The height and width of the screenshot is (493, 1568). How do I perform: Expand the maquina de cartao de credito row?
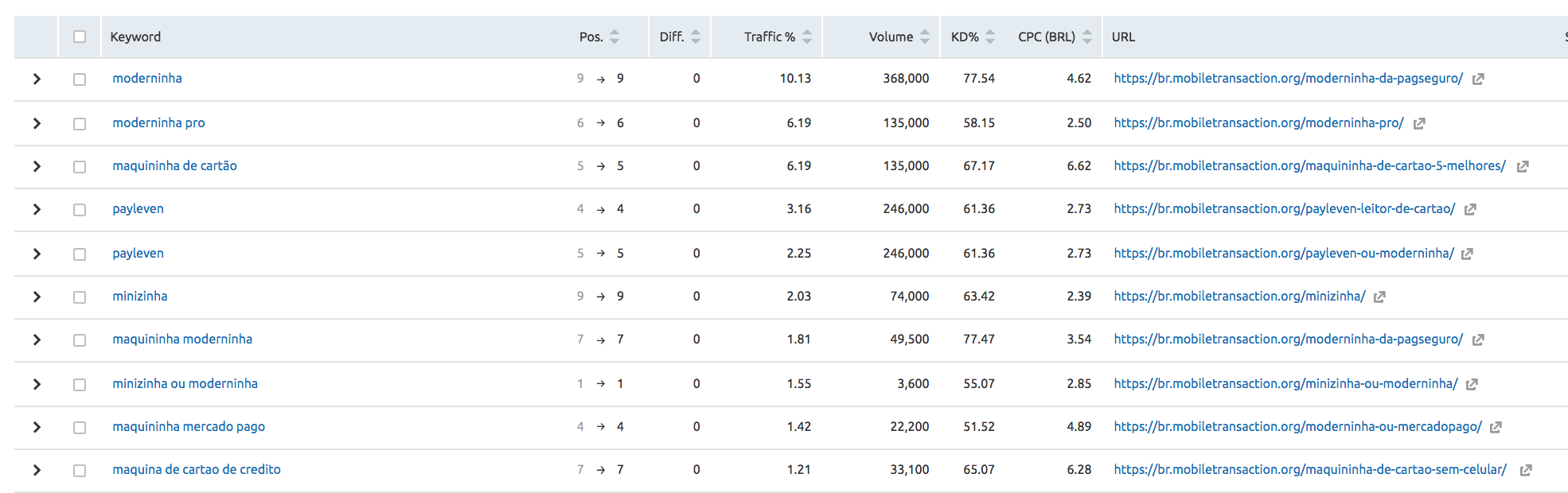(37, 470)
